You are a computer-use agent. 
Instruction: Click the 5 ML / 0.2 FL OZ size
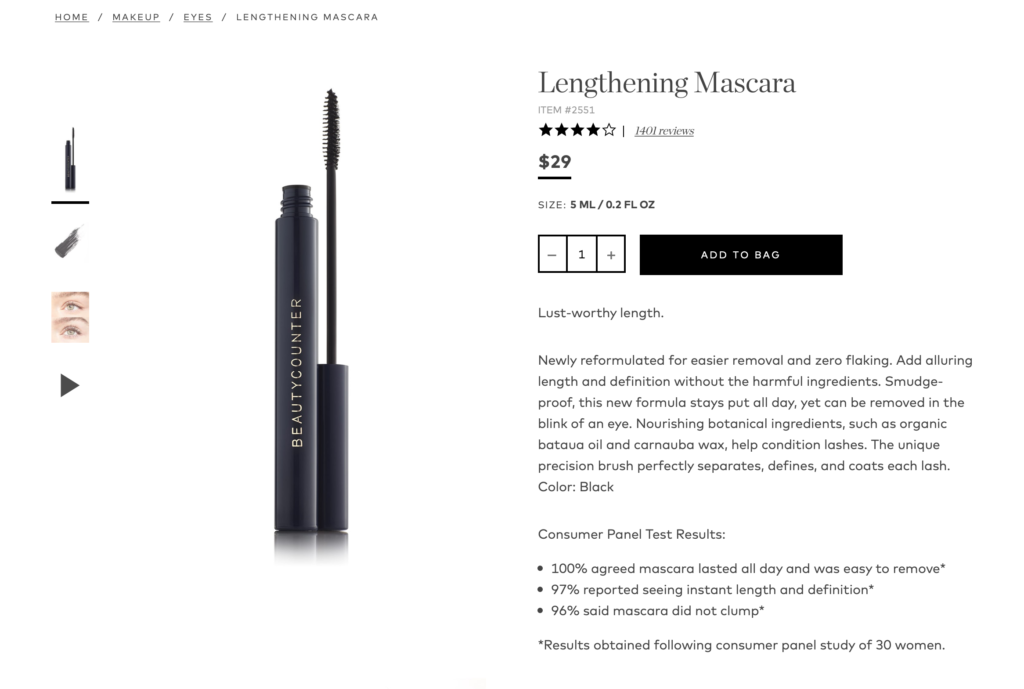tap(612, 204)
